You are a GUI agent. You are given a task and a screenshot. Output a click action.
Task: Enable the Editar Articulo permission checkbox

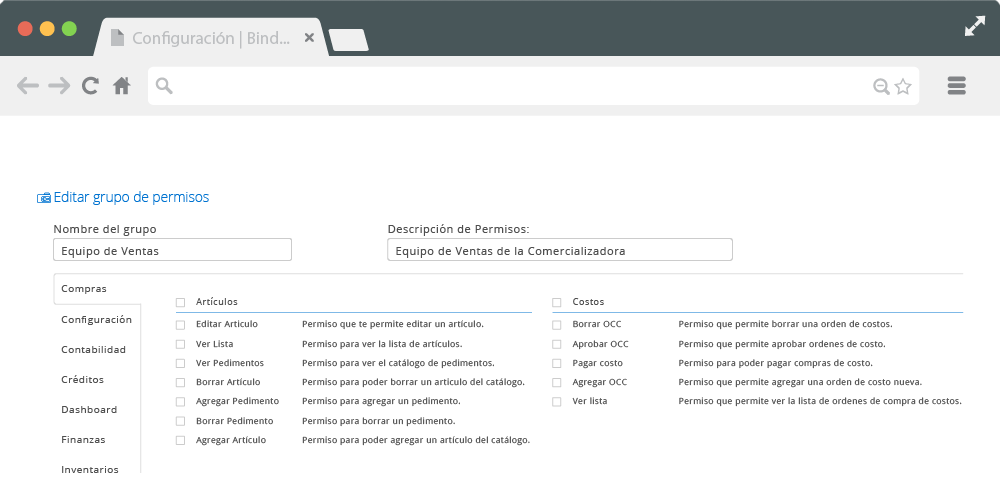[x=180, y=325]
